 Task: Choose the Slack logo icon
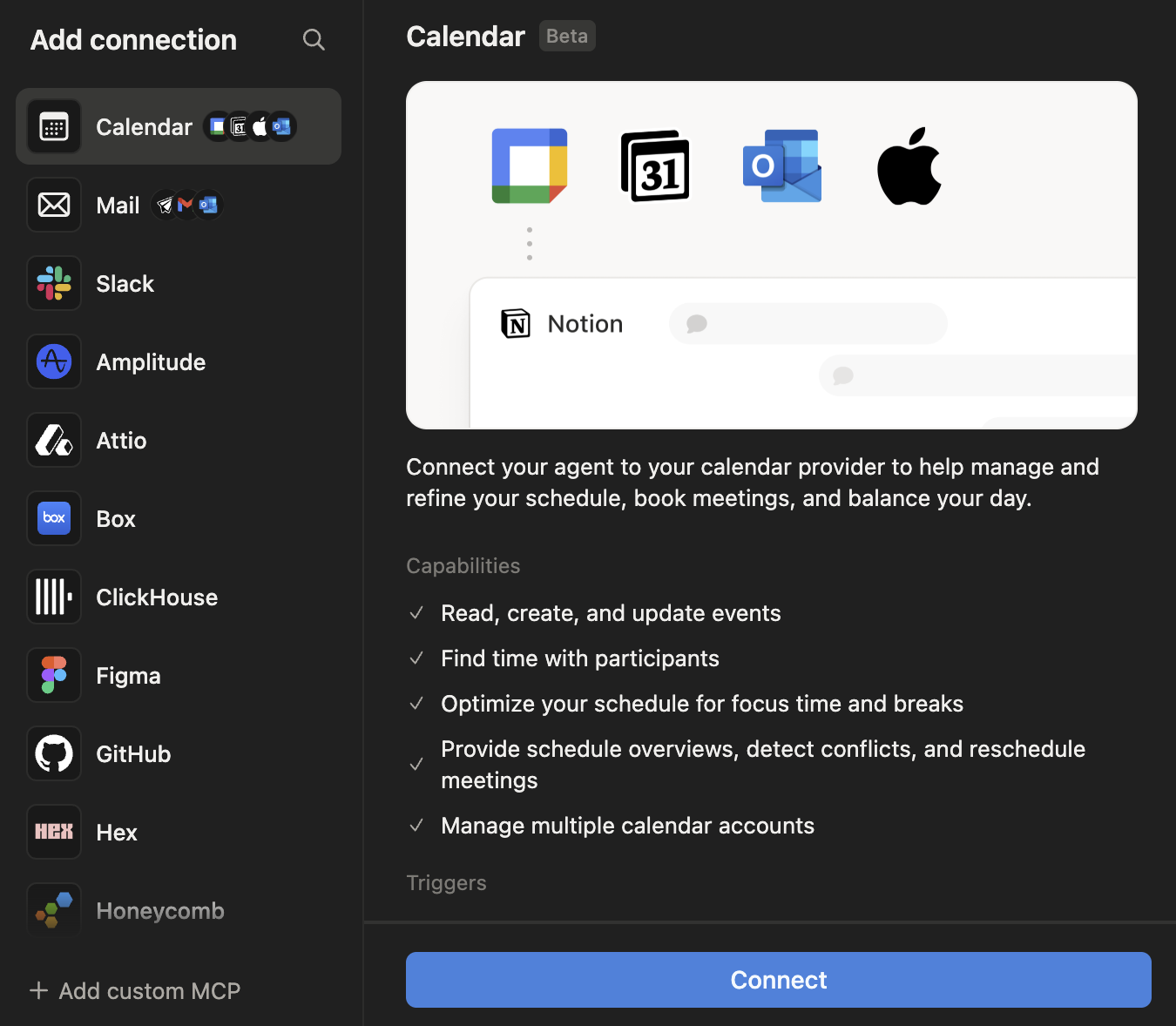(x=54, y=283)
